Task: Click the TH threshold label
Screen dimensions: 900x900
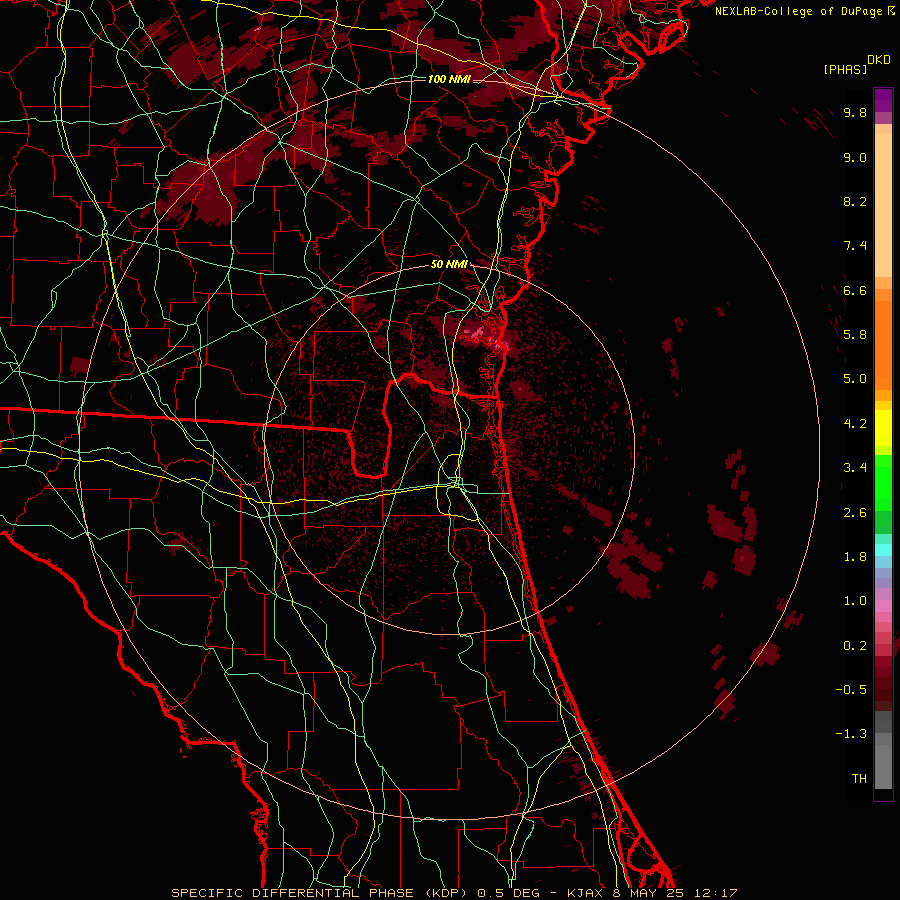Action: click(x=859, y=779)
